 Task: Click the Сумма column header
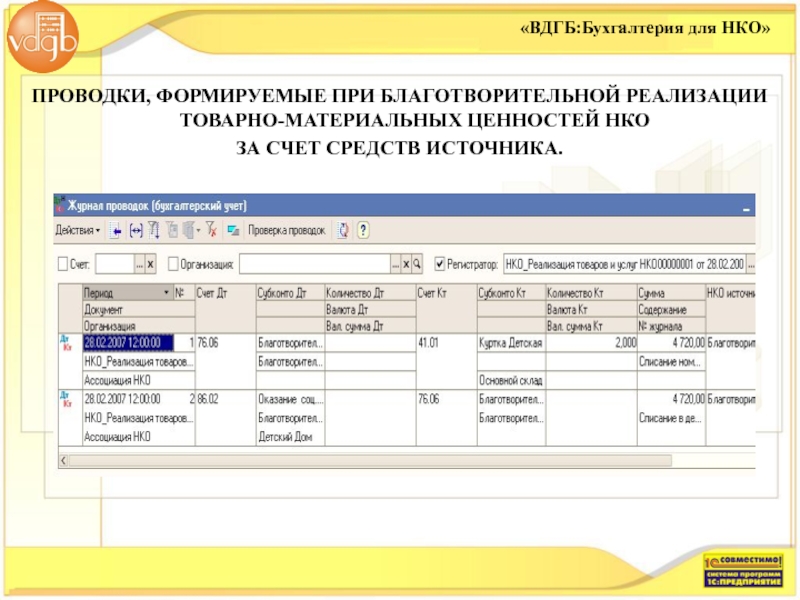(x=671, y=293)
